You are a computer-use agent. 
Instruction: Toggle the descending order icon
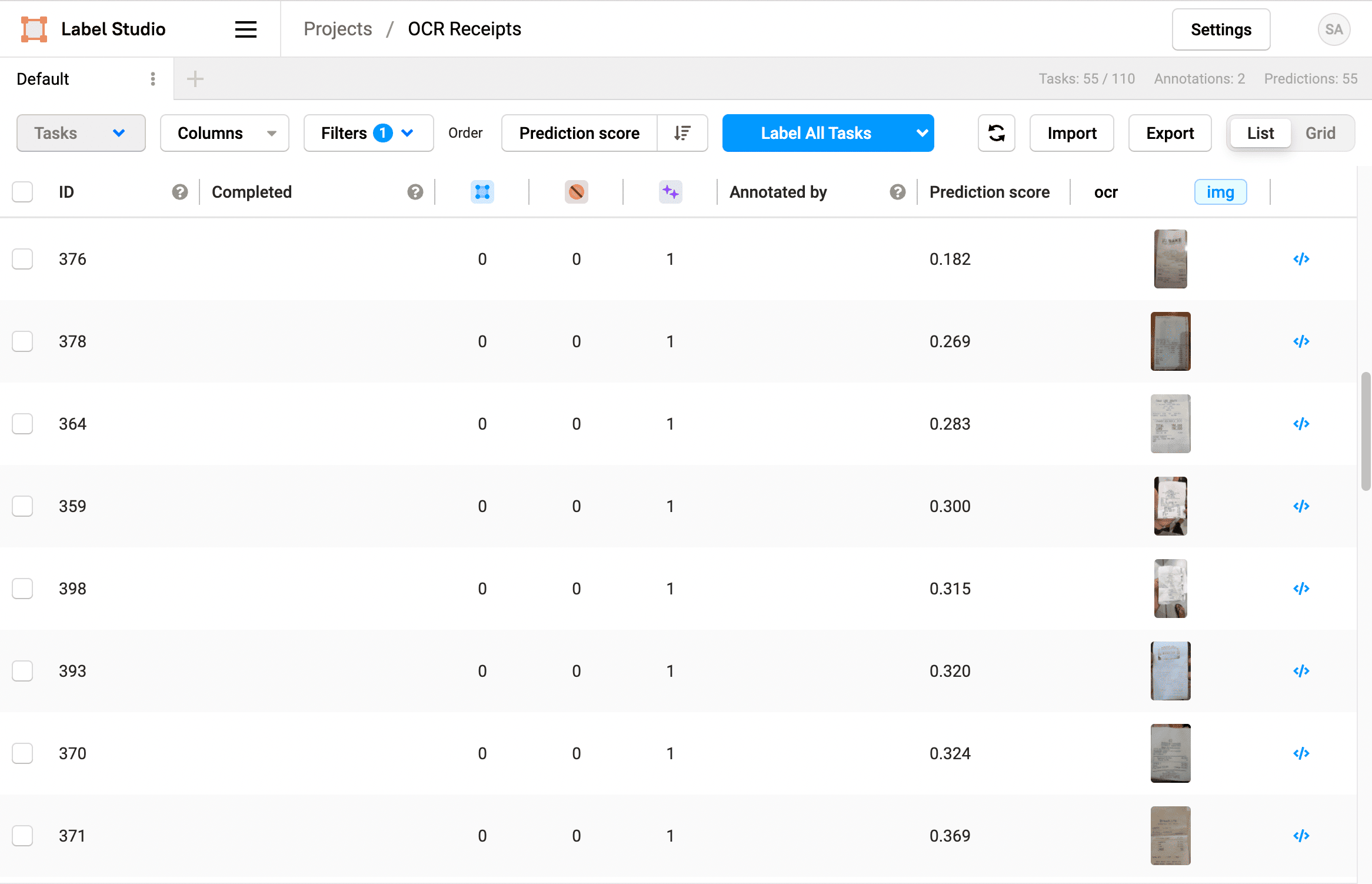tap(682, 133)
